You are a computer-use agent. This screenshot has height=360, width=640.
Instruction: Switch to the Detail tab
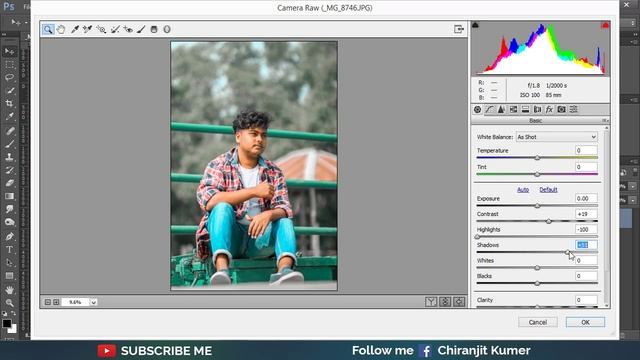(x=501, y=109)
